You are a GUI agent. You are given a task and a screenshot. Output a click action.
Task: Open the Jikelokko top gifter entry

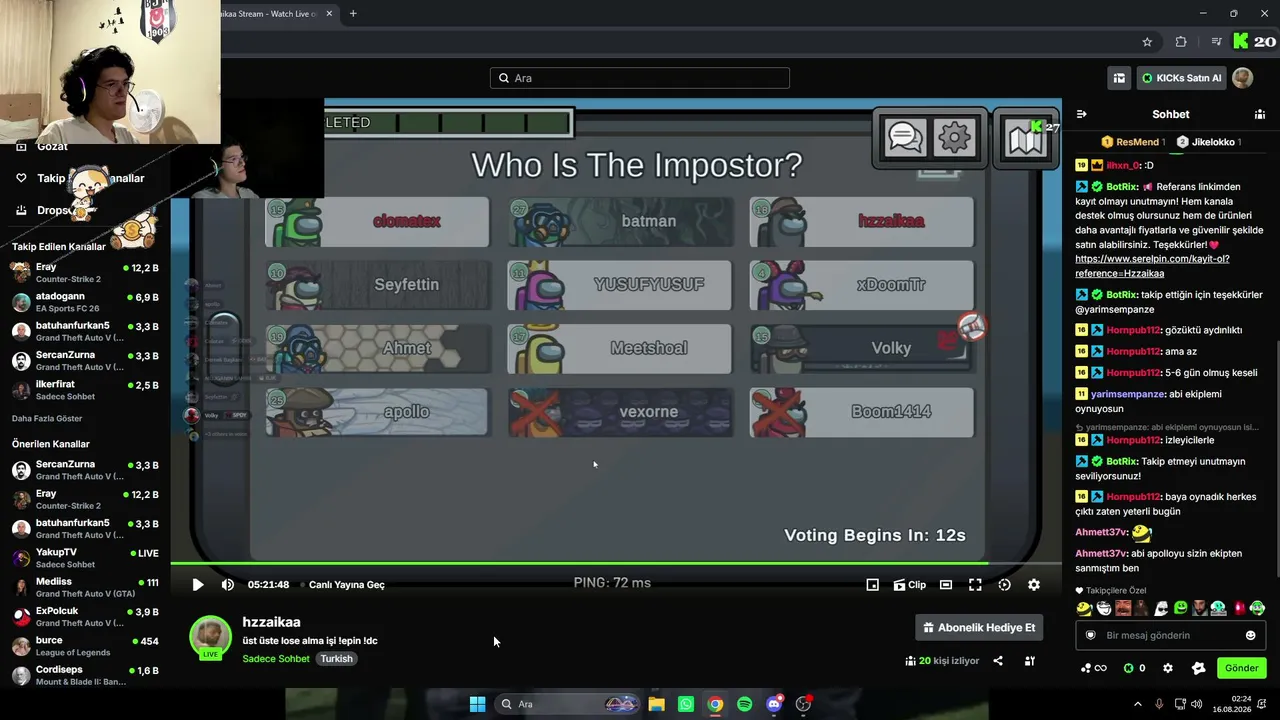[1209, 142]
